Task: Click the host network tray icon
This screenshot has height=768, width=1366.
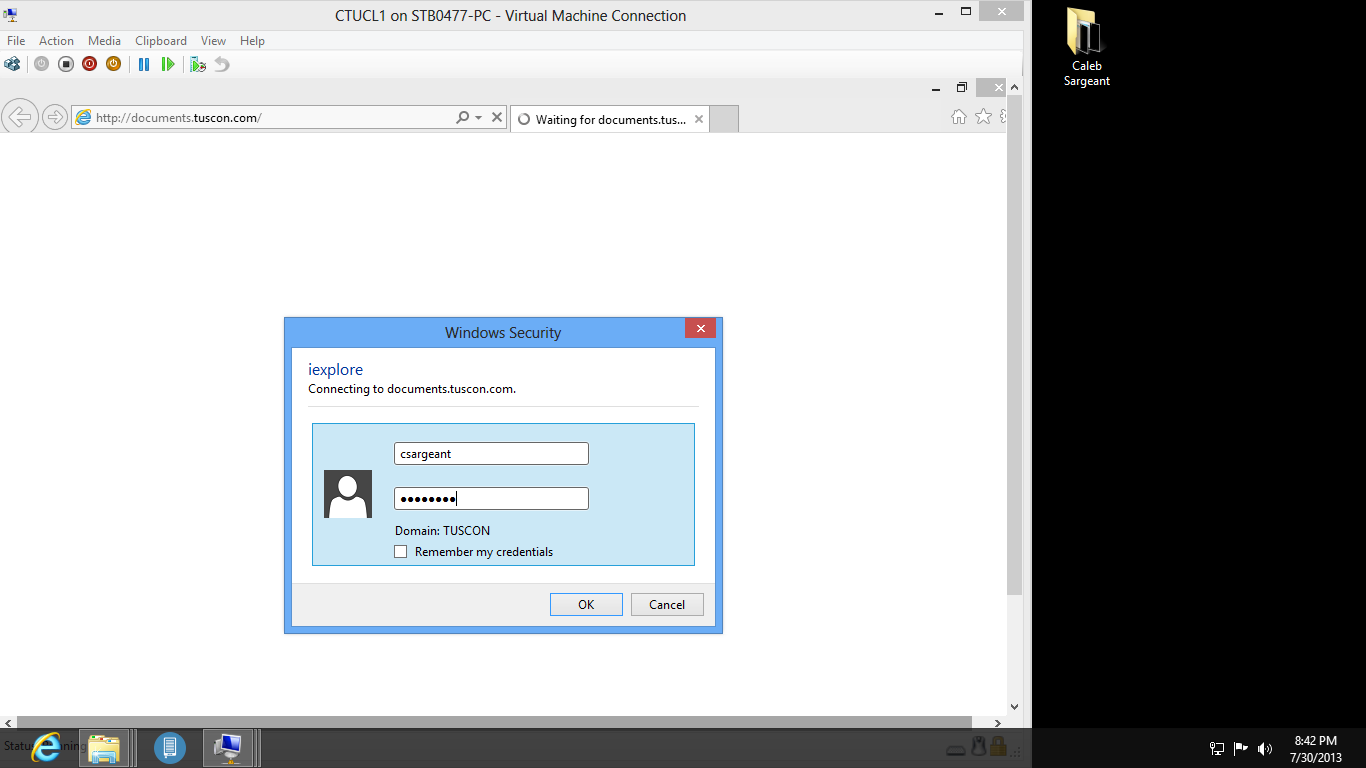Action: [x=1217, y=748]
